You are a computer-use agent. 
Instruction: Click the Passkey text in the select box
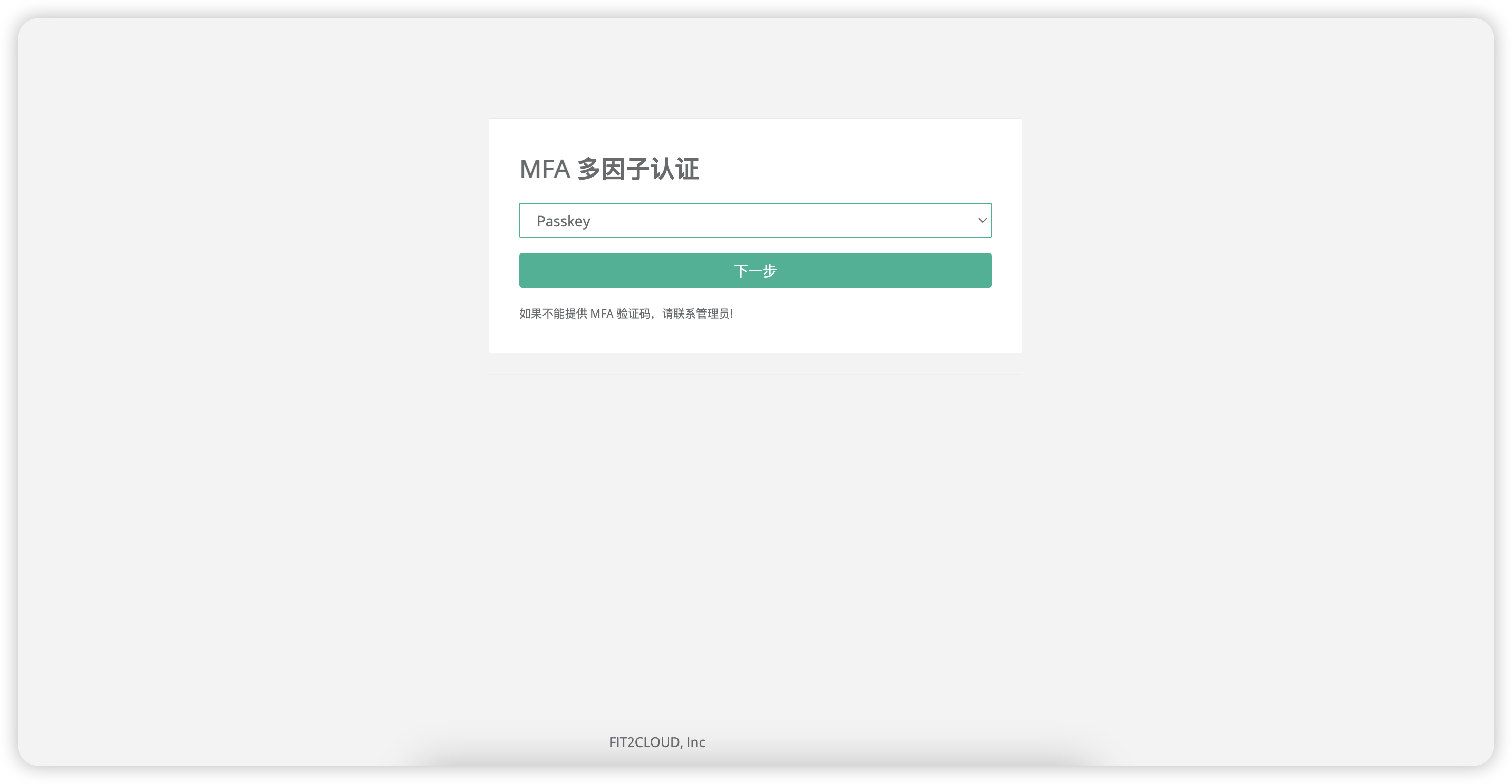click(x=563, y=221)
